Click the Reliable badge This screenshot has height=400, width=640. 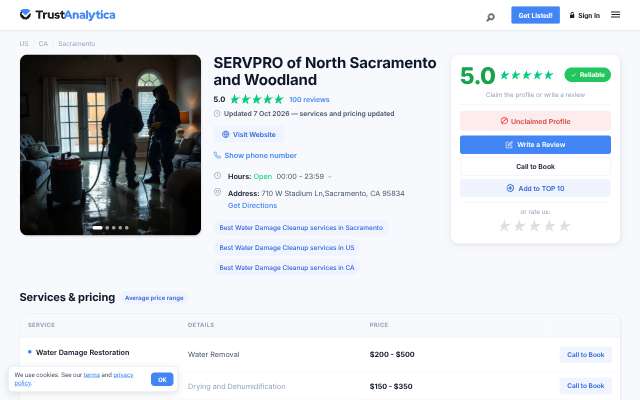[x=587, y=75]
